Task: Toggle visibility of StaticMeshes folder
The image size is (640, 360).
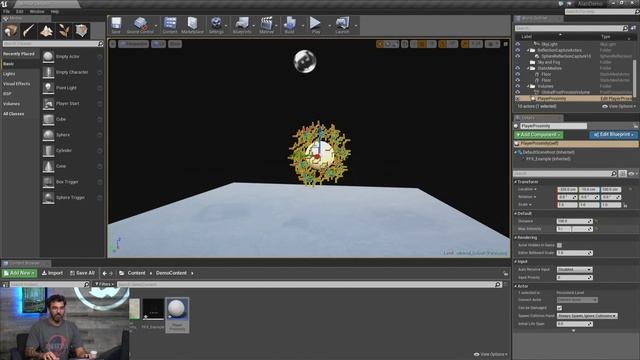Action: (x=518, y=68)
